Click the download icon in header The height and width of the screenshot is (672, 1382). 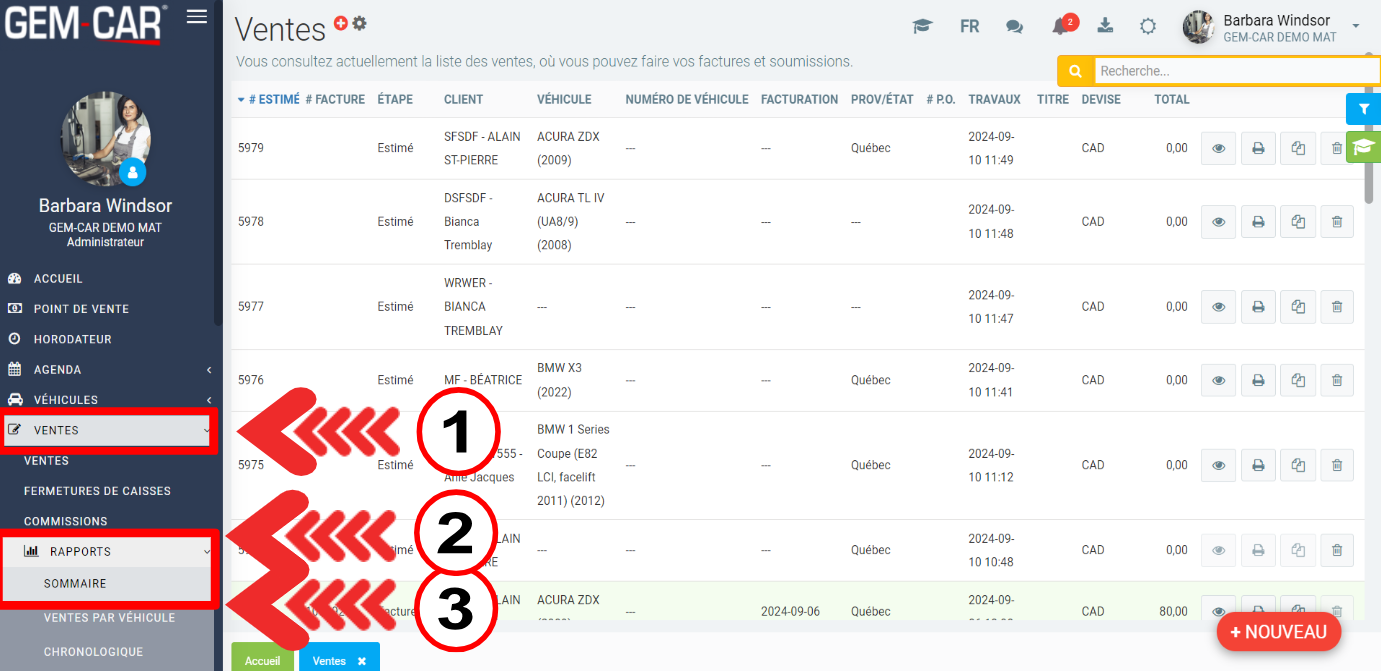pos(1105,27)
